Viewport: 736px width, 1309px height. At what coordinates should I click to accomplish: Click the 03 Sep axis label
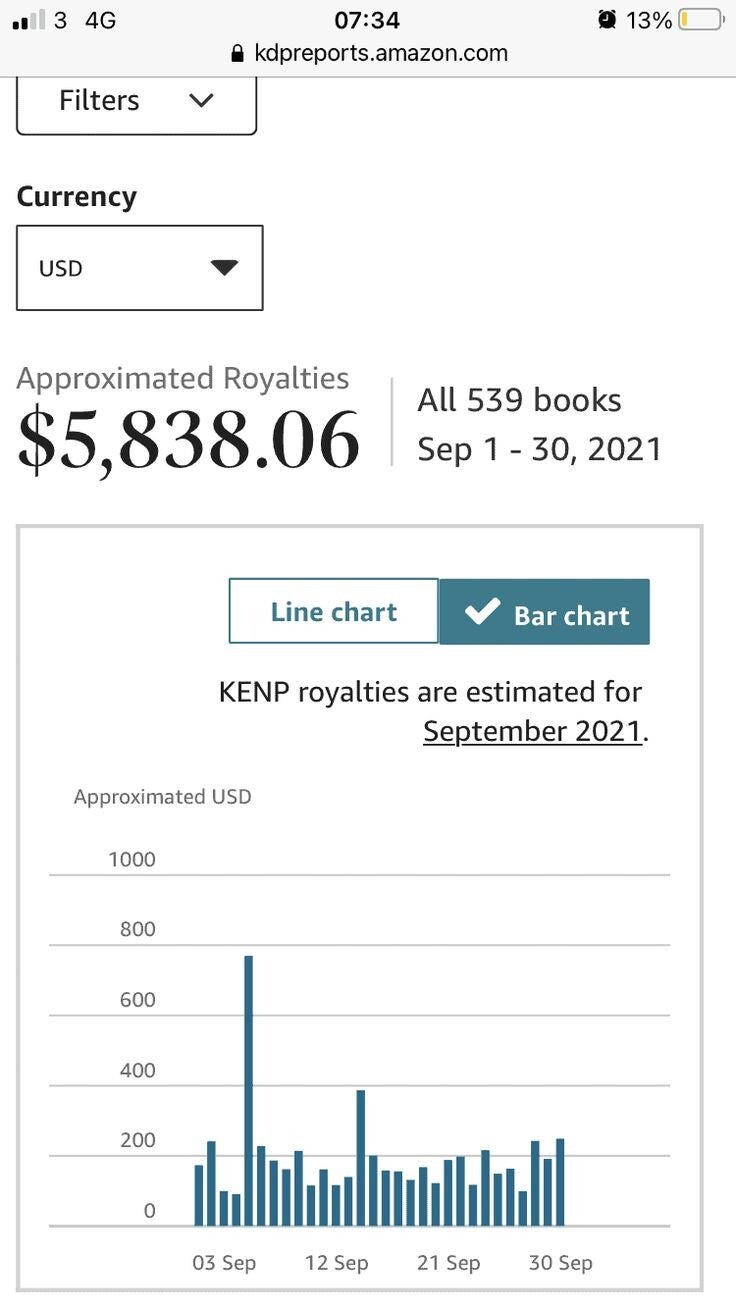click(224, 1263)
